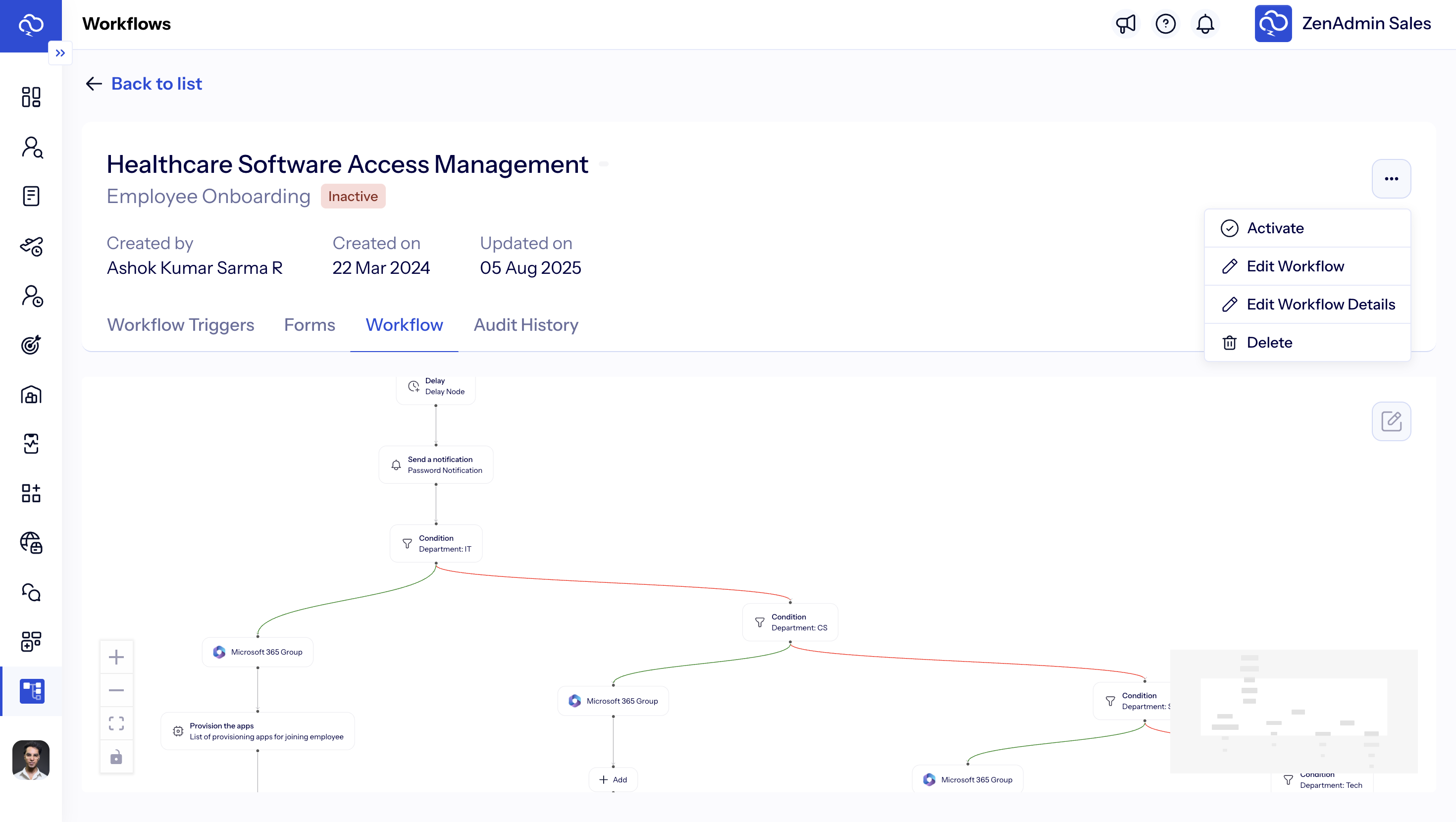Switch to the Audit History tab
Image resolution: width=1456 pixels, height=822 pixels.
525,325
